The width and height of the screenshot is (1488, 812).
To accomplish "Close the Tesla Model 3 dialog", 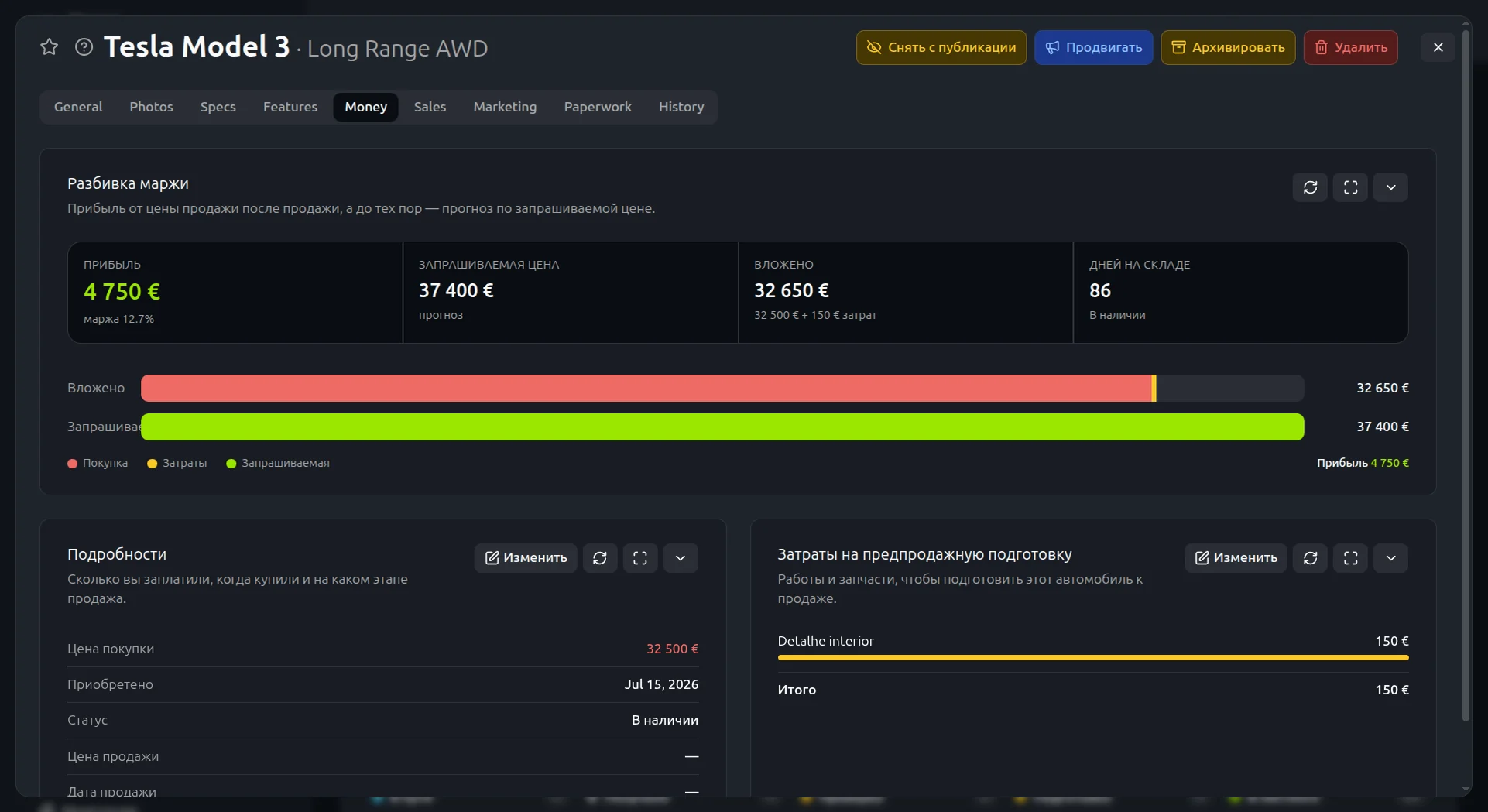I will click(1438, 48).
